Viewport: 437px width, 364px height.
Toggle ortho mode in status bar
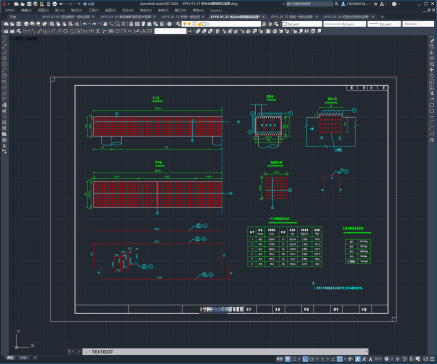[305, 359]
